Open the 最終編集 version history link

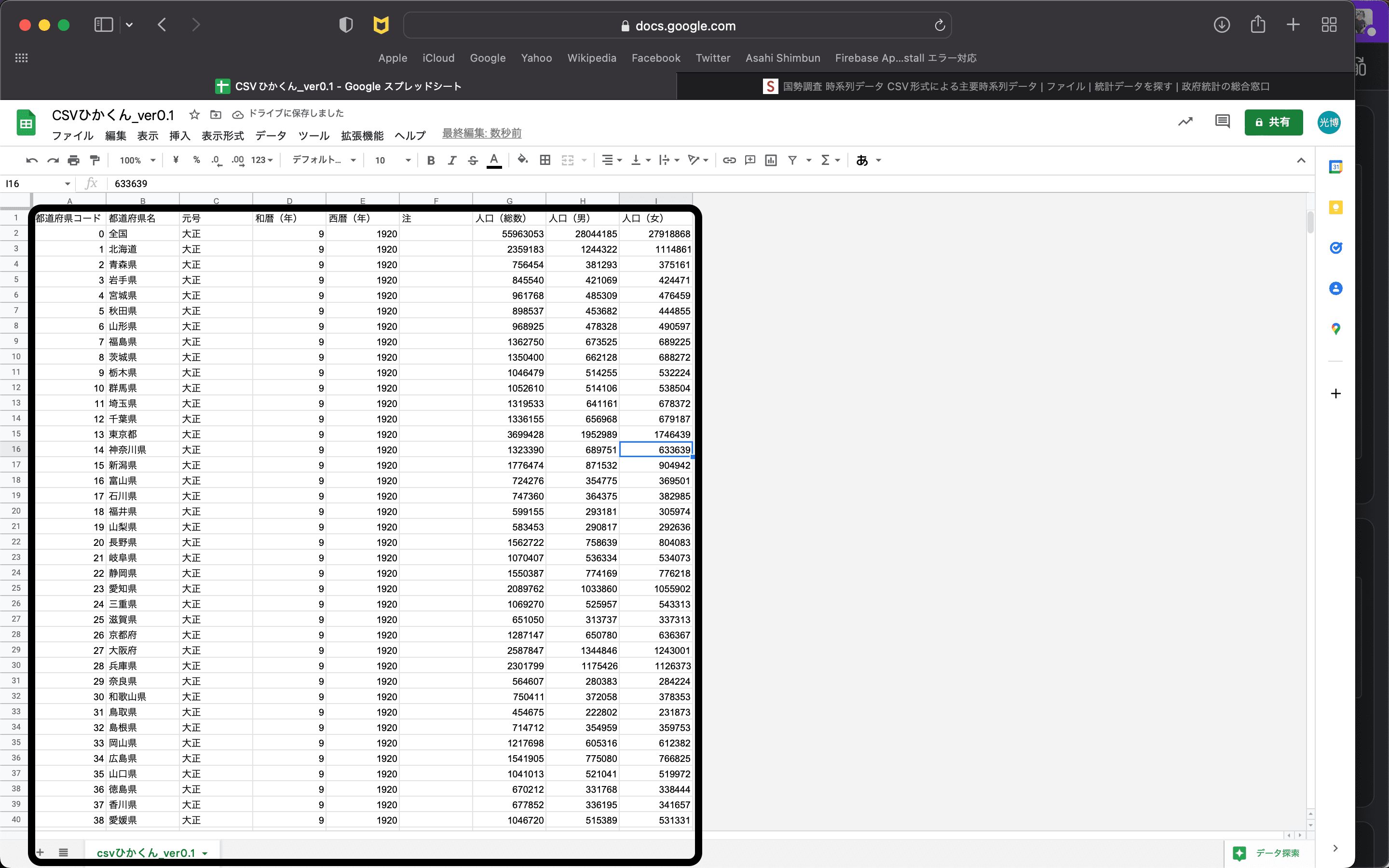(x=481, y=133)
